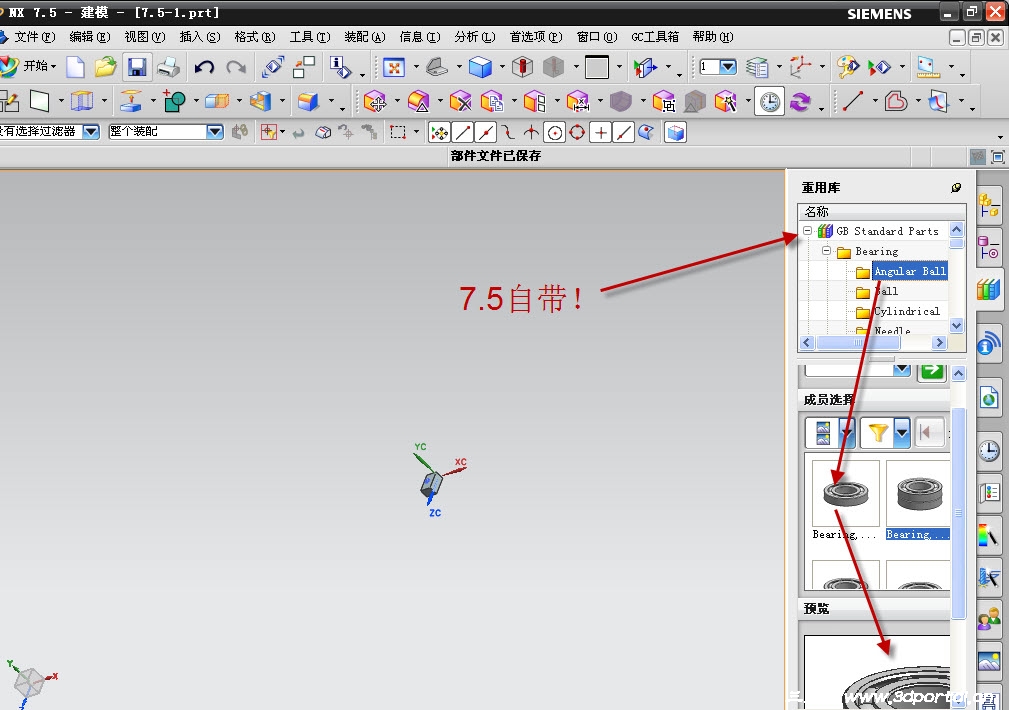Open the dropdown arrow beside 开始
This screenshot has height=710, width=1009.
[53, 66]
